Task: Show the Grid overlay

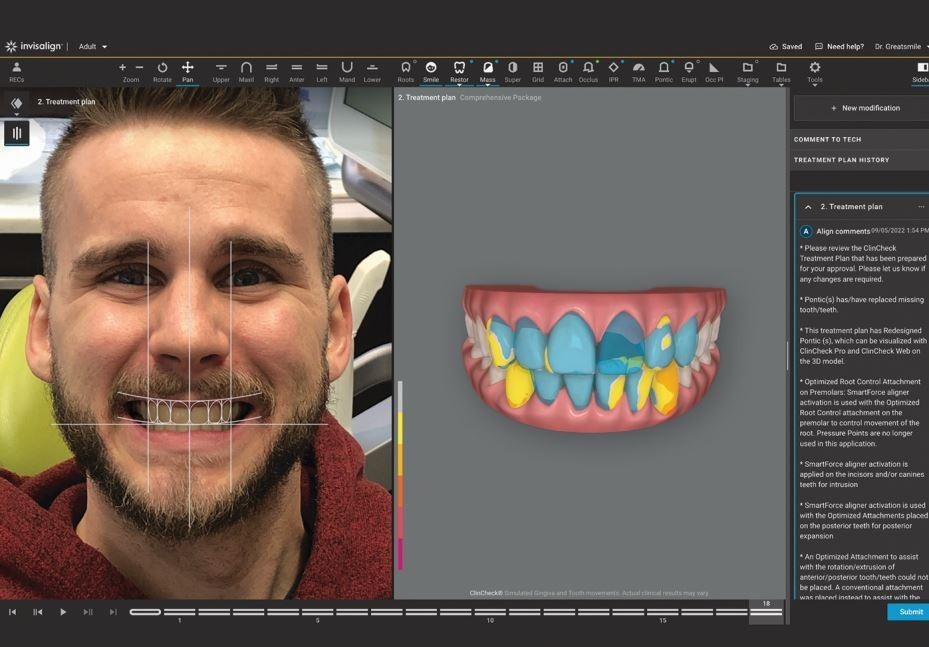Action: (538, 72)
